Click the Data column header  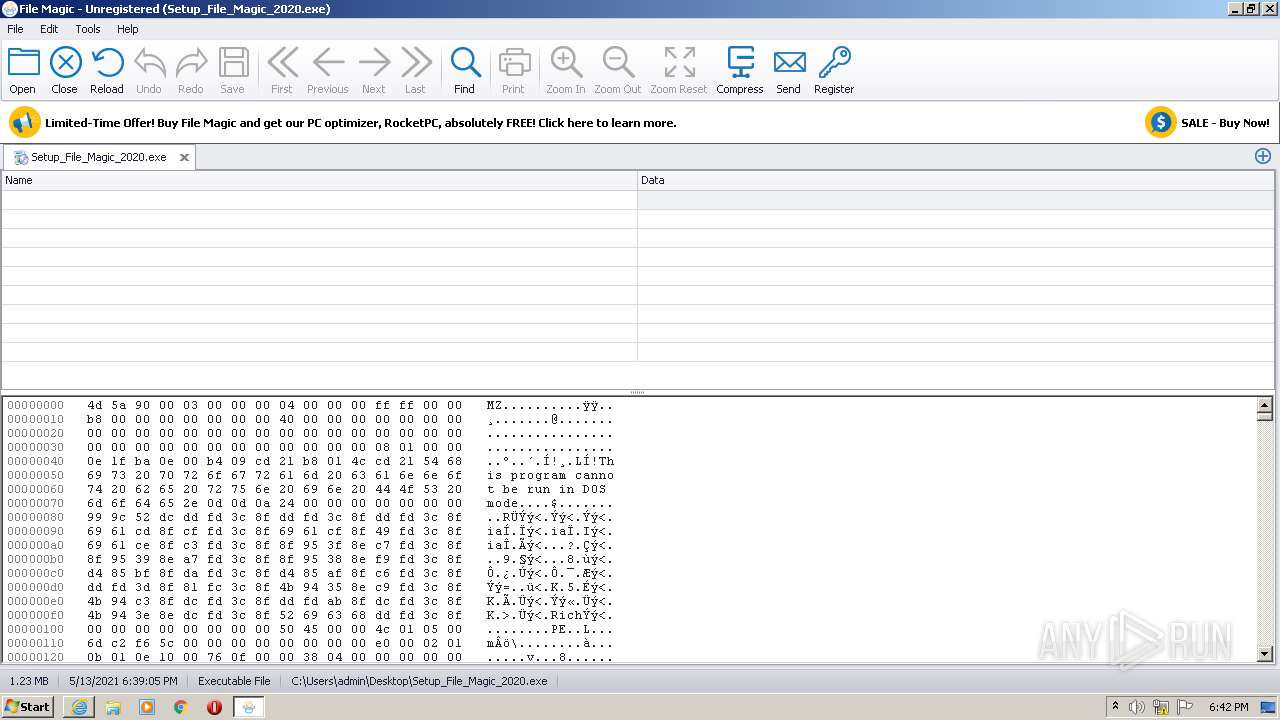coord(956,180)
